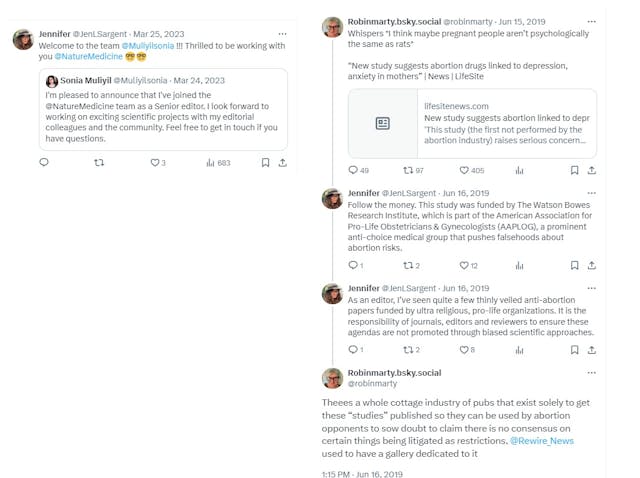Bookmark Jennifer's Mar 25, 2023 tweet
640x478 pixels.
pos(265,163)
